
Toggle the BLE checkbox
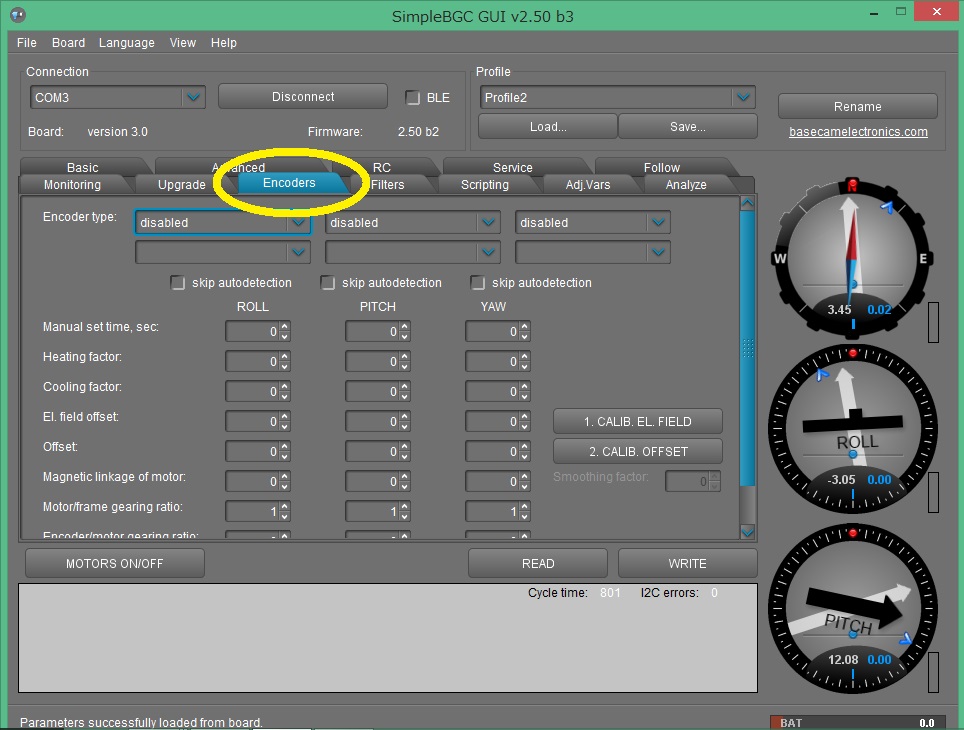[413, 98]
